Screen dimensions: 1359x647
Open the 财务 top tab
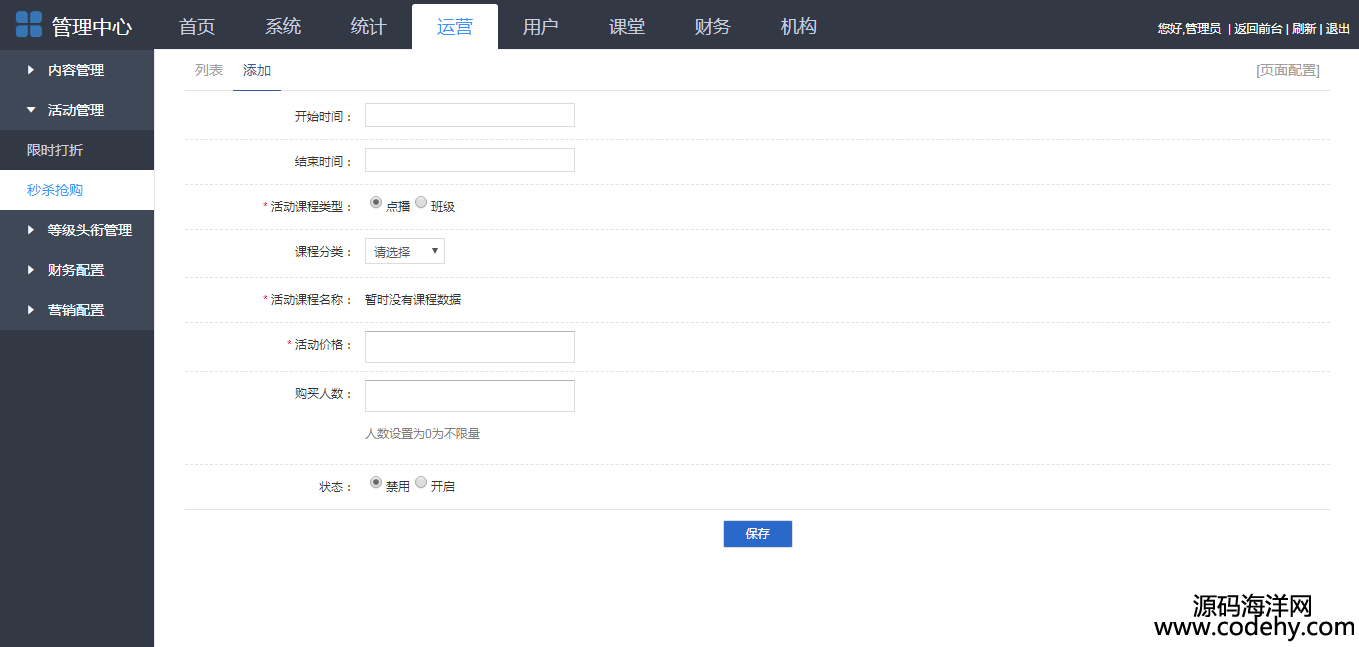tap(713, 26)
